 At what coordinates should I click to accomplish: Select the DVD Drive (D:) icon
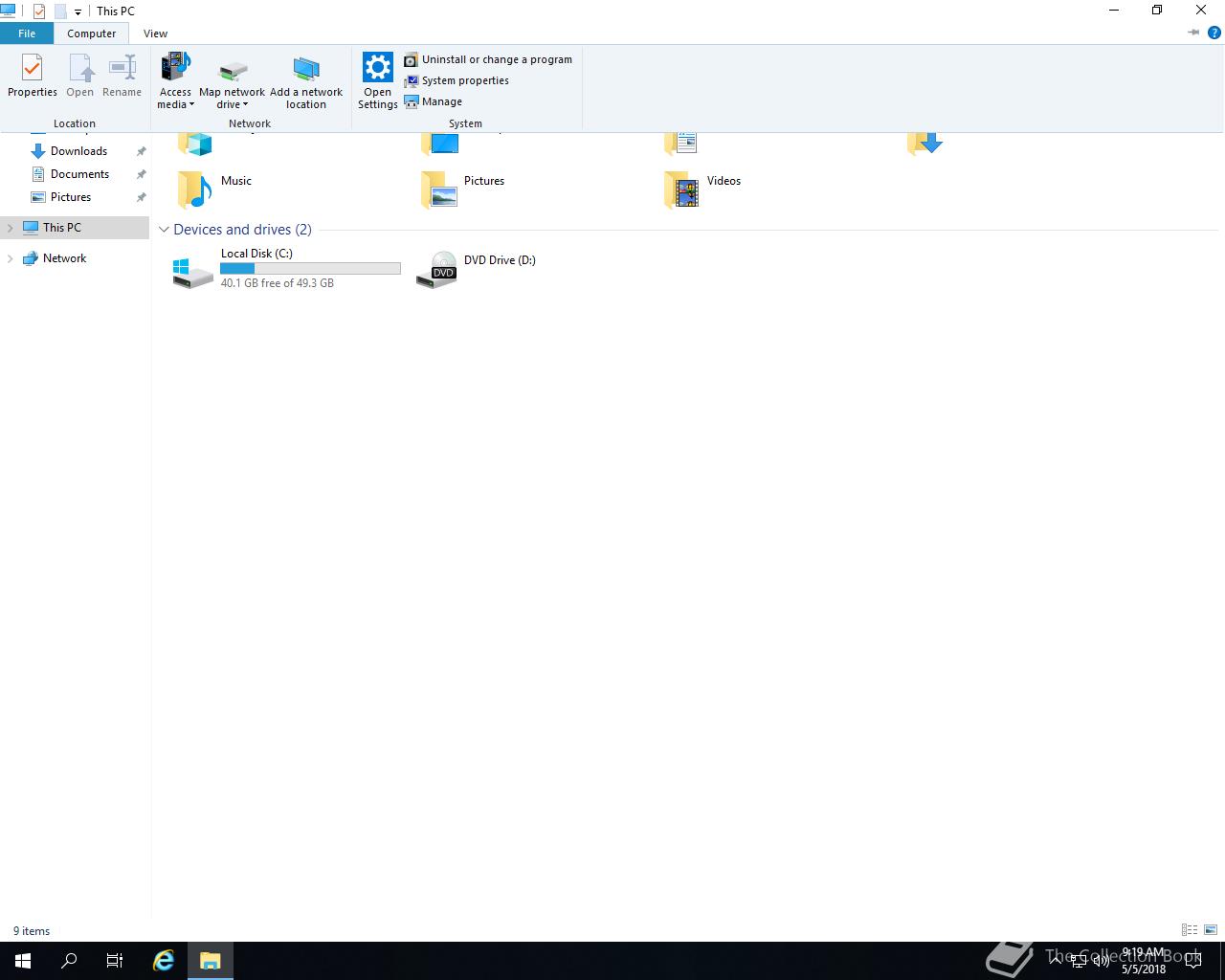pyautogui.click(x=437, y=270)
